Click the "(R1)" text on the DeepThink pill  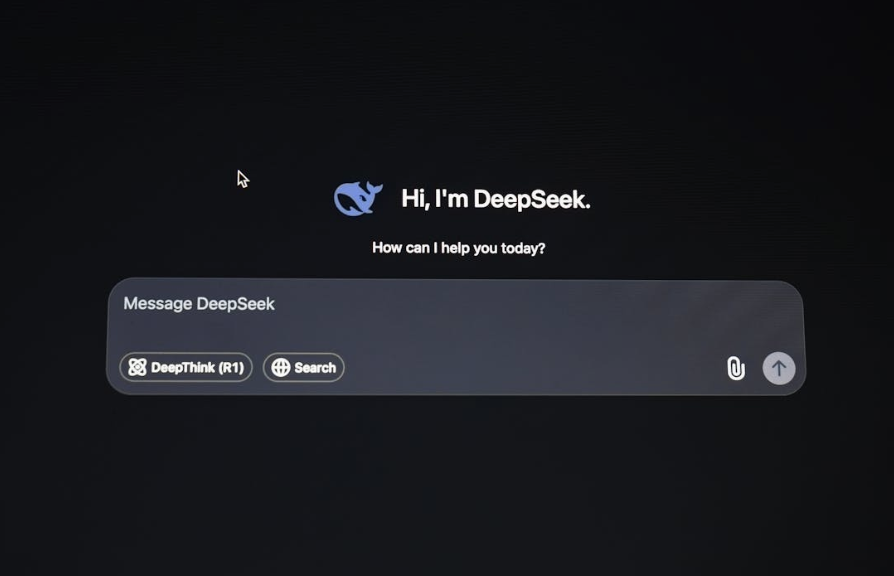tap(231, 368)
